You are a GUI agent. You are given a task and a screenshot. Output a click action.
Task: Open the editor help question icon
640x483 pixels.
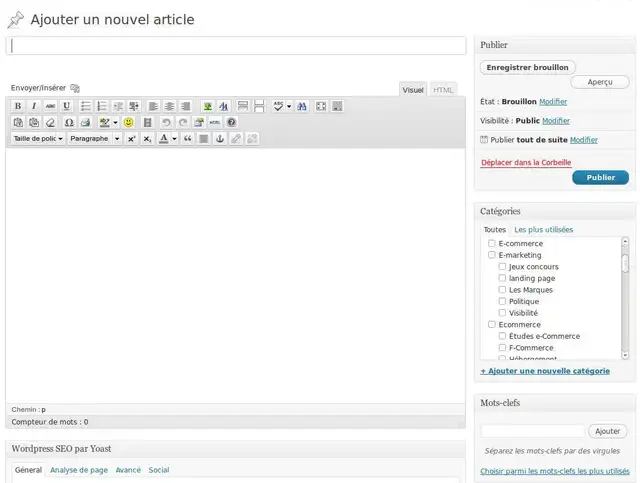[x=231, y=122]
